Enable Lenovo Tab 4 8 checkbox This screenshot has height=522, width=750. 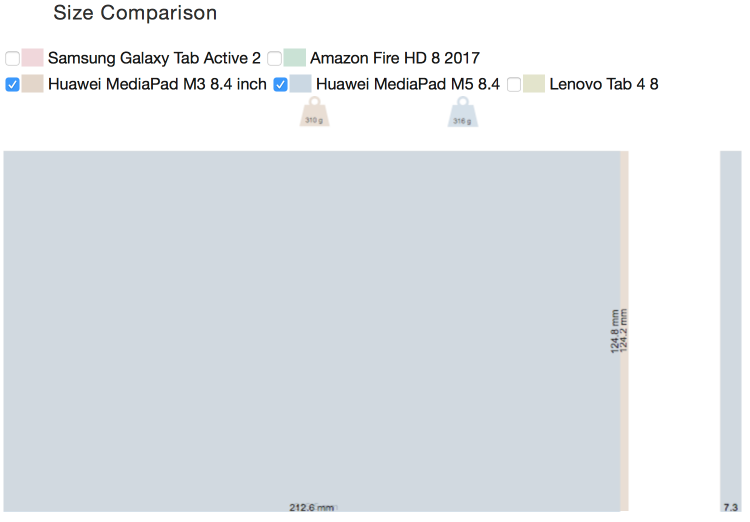[x=514, y=85]
